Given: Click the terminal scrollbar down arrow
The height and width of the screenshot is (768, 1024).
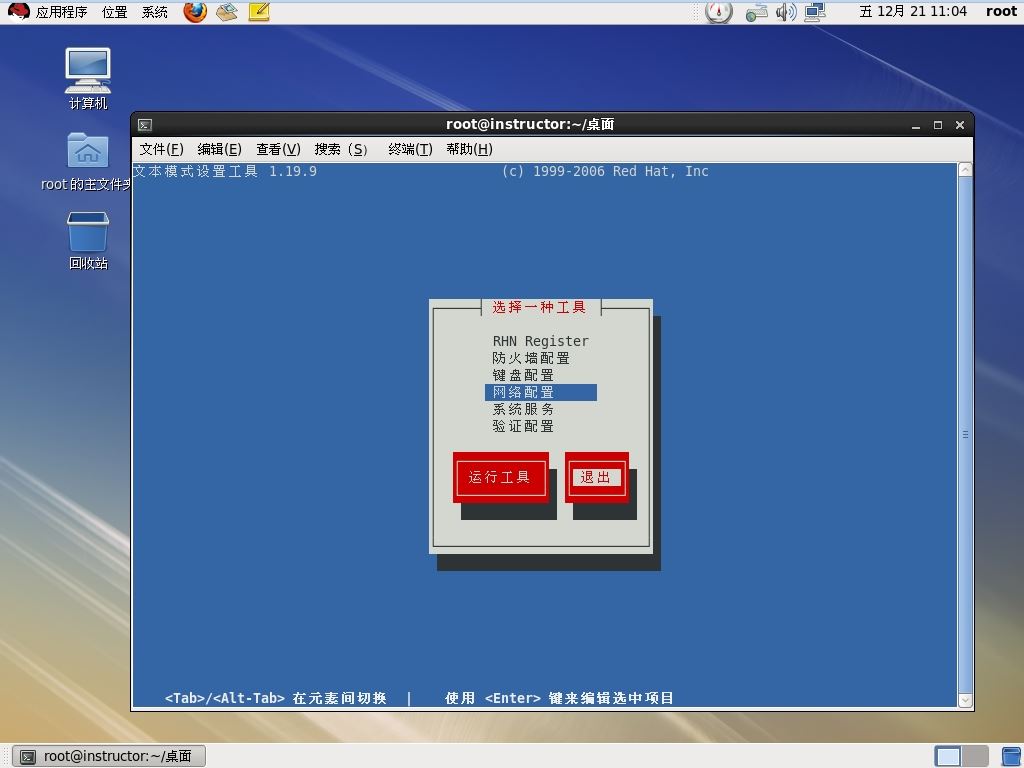Looking at the screenshot, I should [965, 701].
